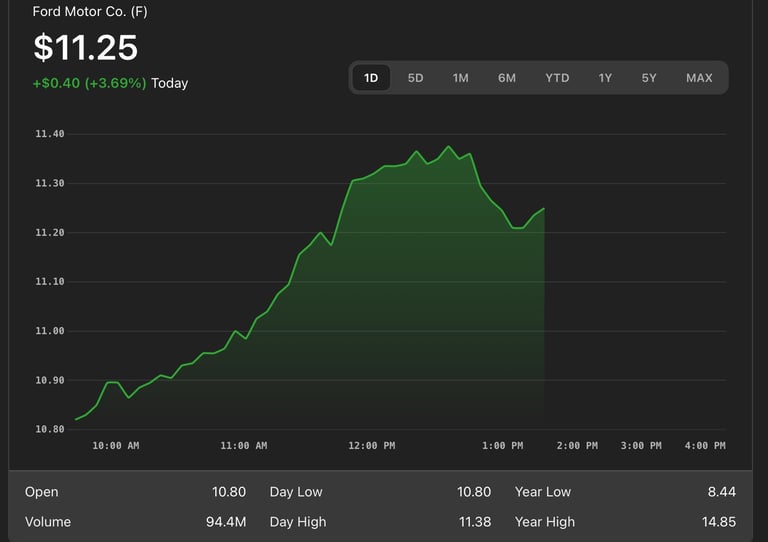
Task: Click the Open value 10.80
Action: coord(228,492)
